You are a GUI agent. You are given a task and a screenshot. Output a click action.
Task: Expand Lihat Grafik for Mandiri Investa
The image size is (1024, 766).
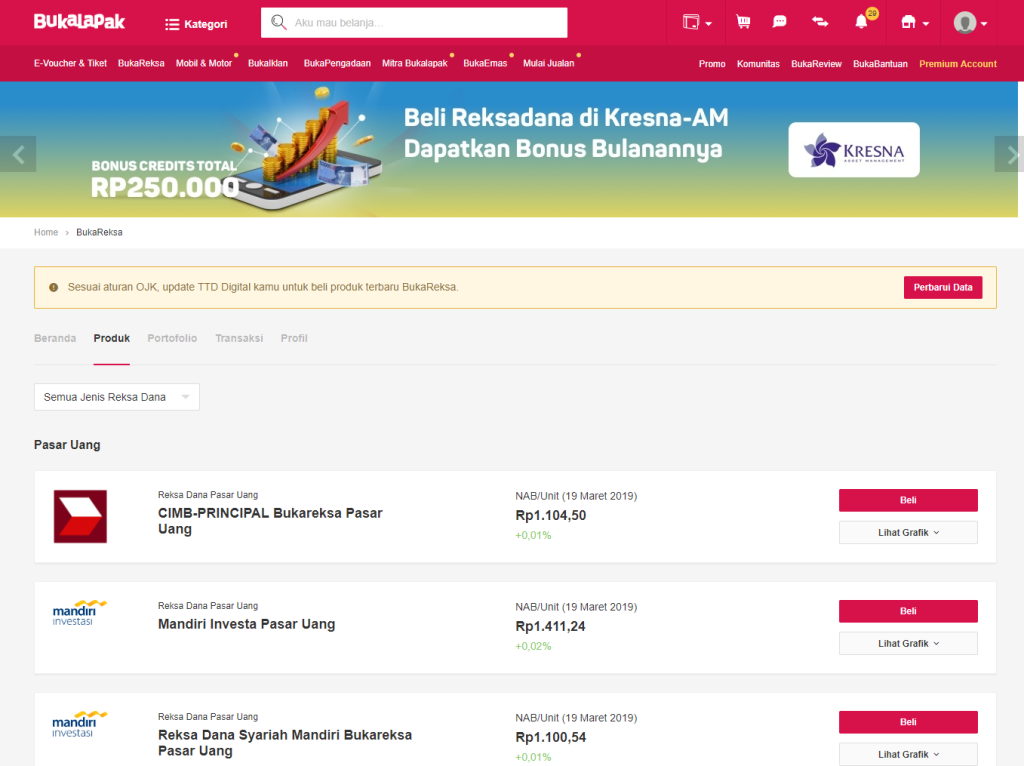click(x=908, y=644)
